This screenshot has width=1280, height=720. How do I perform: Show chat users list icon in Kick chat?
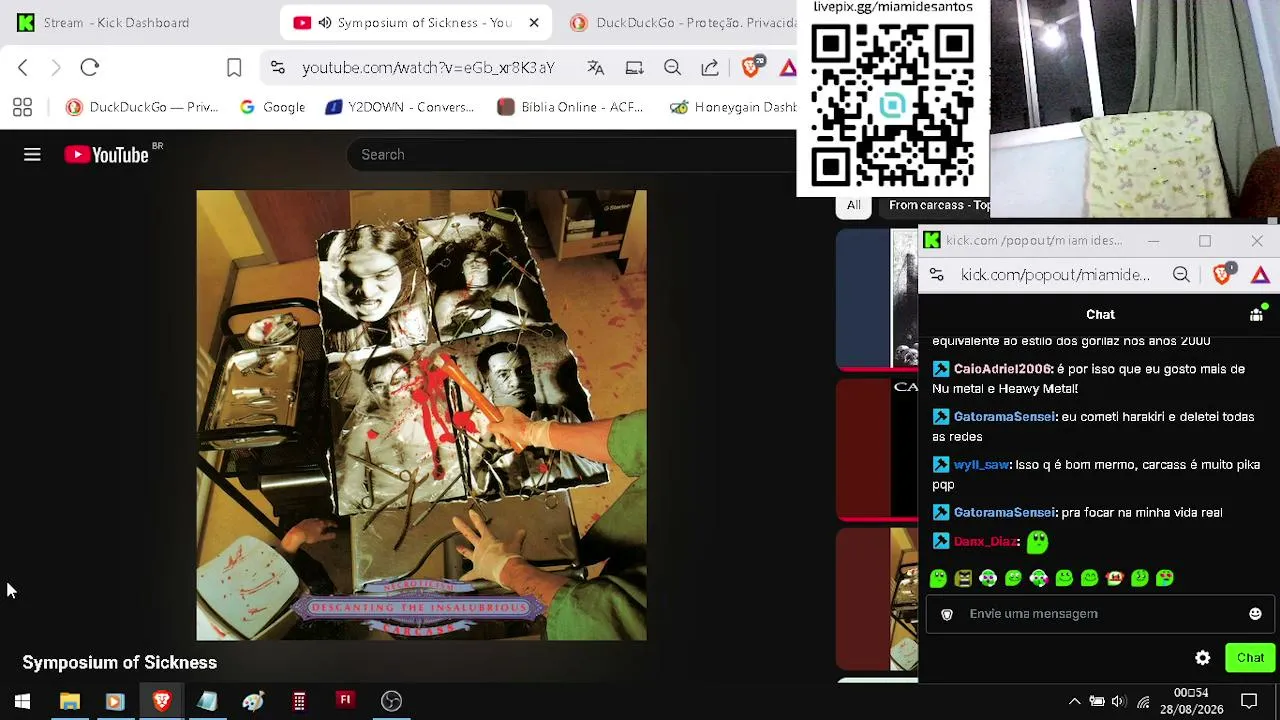click(1257, 313)
